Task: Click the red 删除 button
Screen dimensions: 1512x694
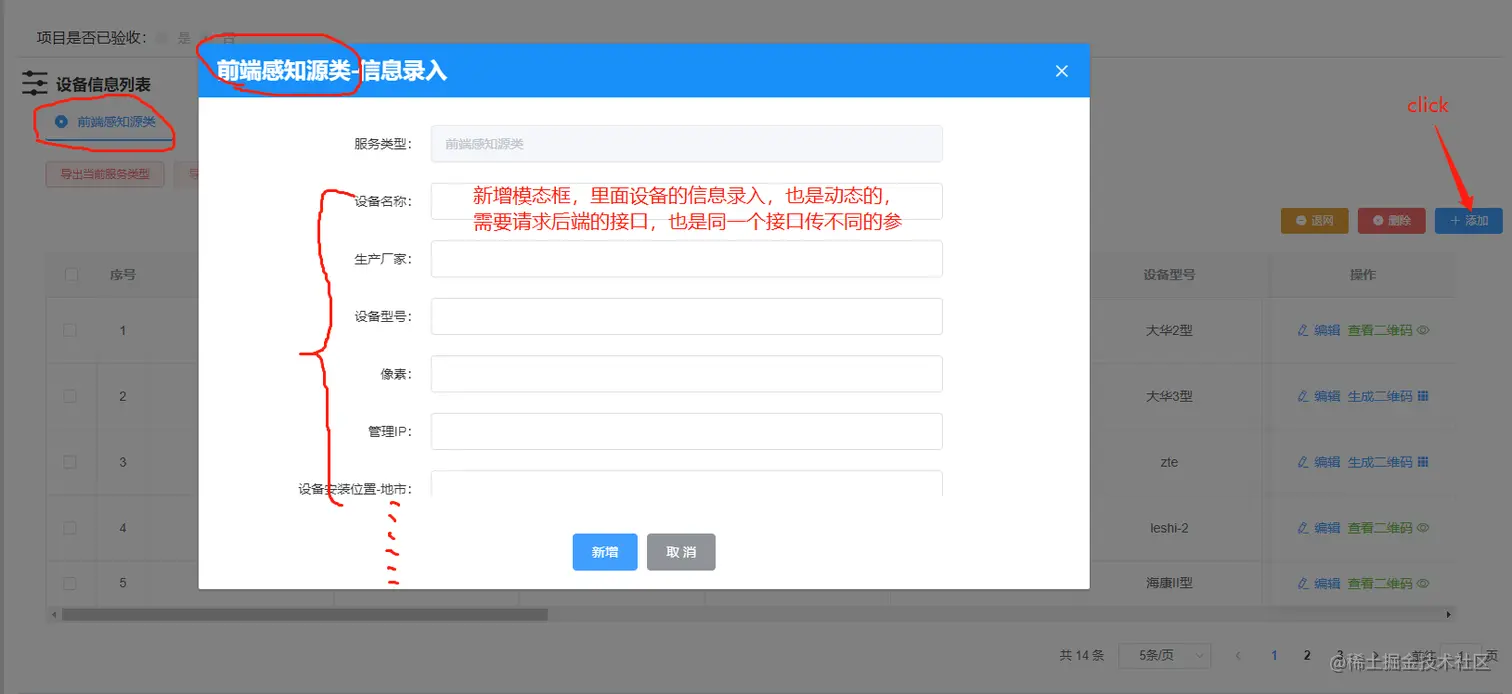Action: click(1391, 220)
